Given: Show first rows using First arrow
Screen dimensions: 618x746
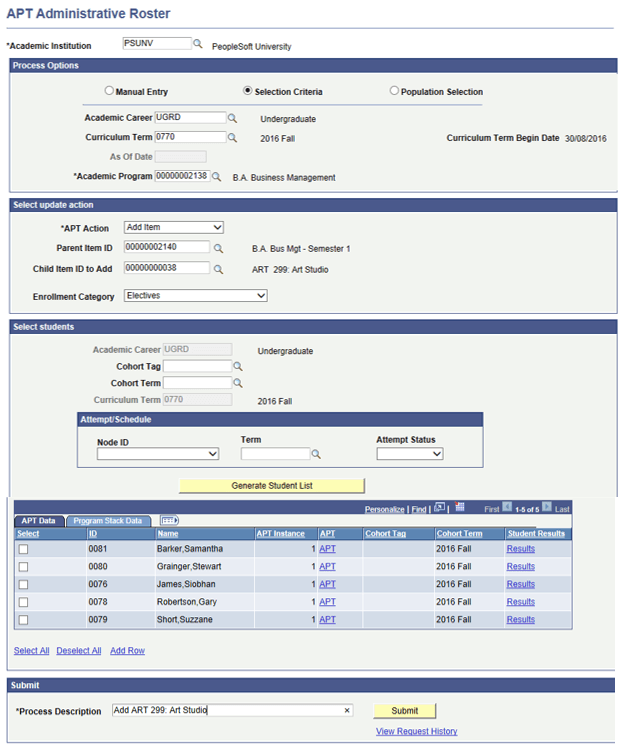Looking at the screenshot, I should pyautogui.click(x=507, y=507).
